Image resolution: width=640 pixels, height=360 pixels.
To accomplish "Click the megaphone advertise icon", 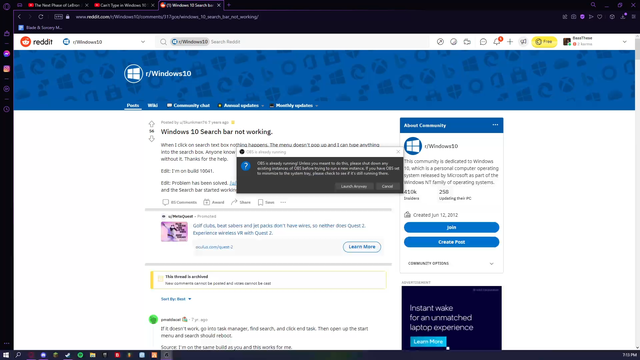I will coord(523,42).
